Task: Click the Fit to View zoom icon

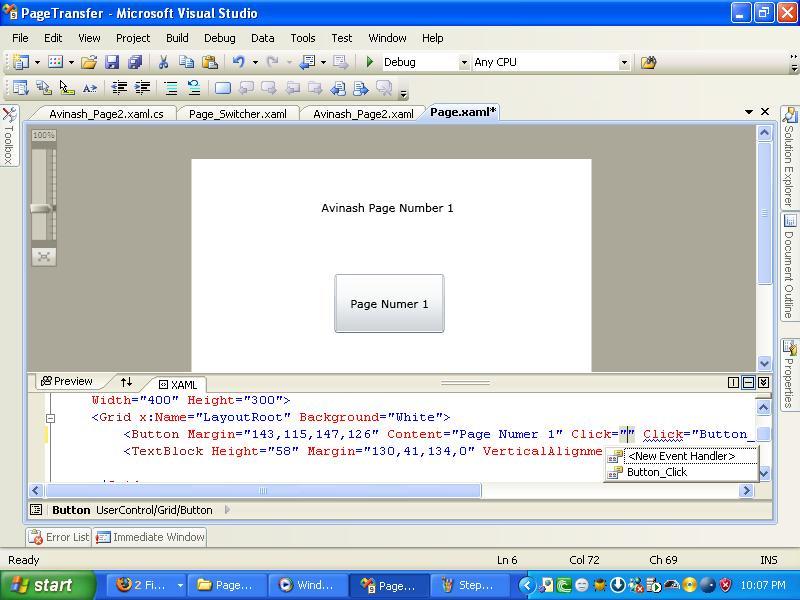Action: tap(44, 257)
